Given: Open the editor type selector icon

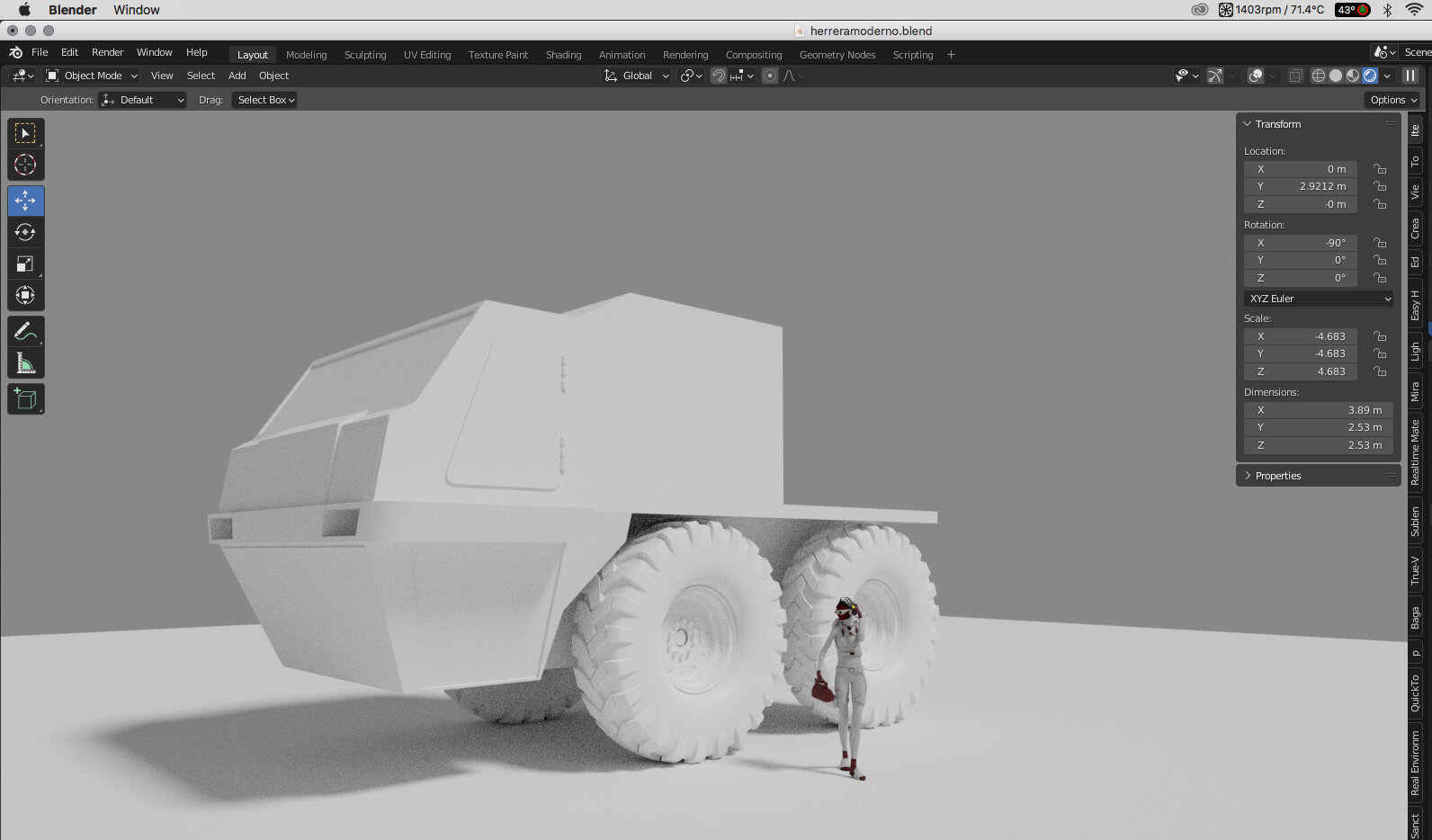Looking at the screenshot, I should tap(22, 76).
